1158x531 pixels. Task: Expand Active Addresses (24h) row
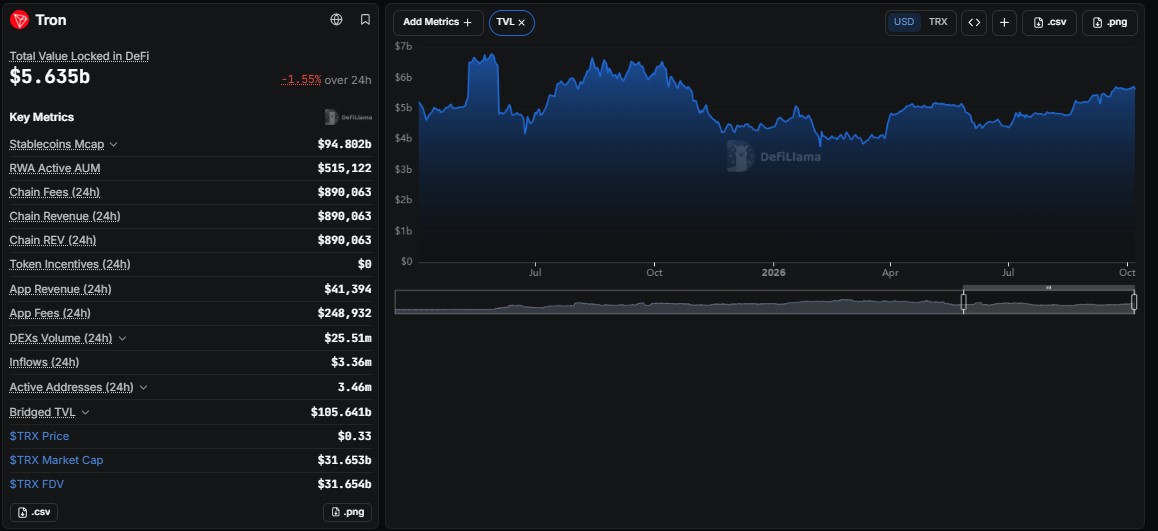pyautogui.click(x=143, y=387)
